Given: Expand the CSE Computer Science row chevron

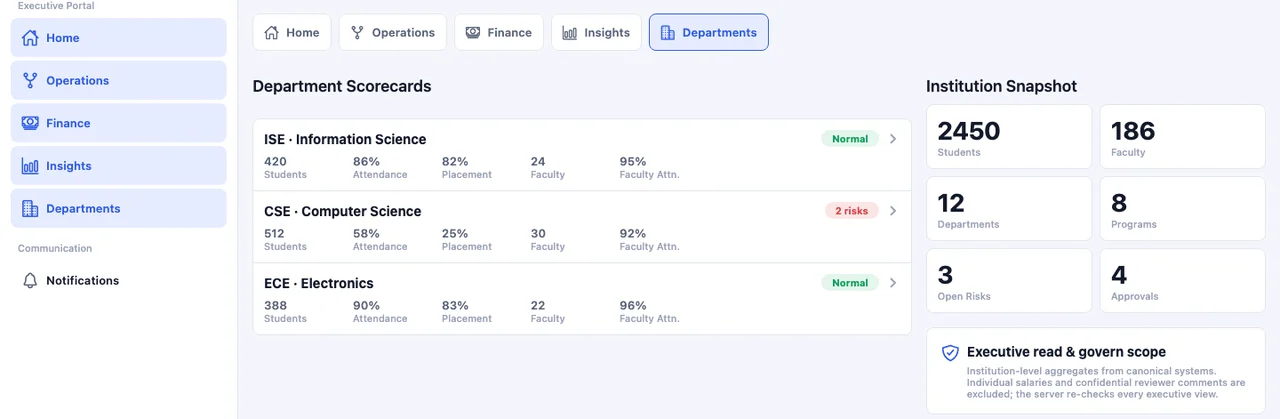Looking at the screenshot, I should tap(893, 211).
